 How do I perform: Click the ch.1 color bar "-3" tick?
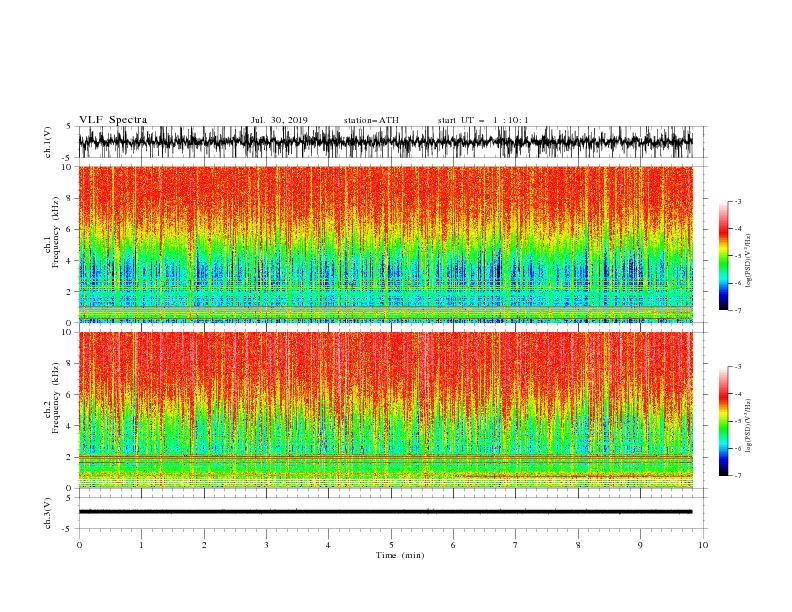pyautogui.click(x=738, y=201)
